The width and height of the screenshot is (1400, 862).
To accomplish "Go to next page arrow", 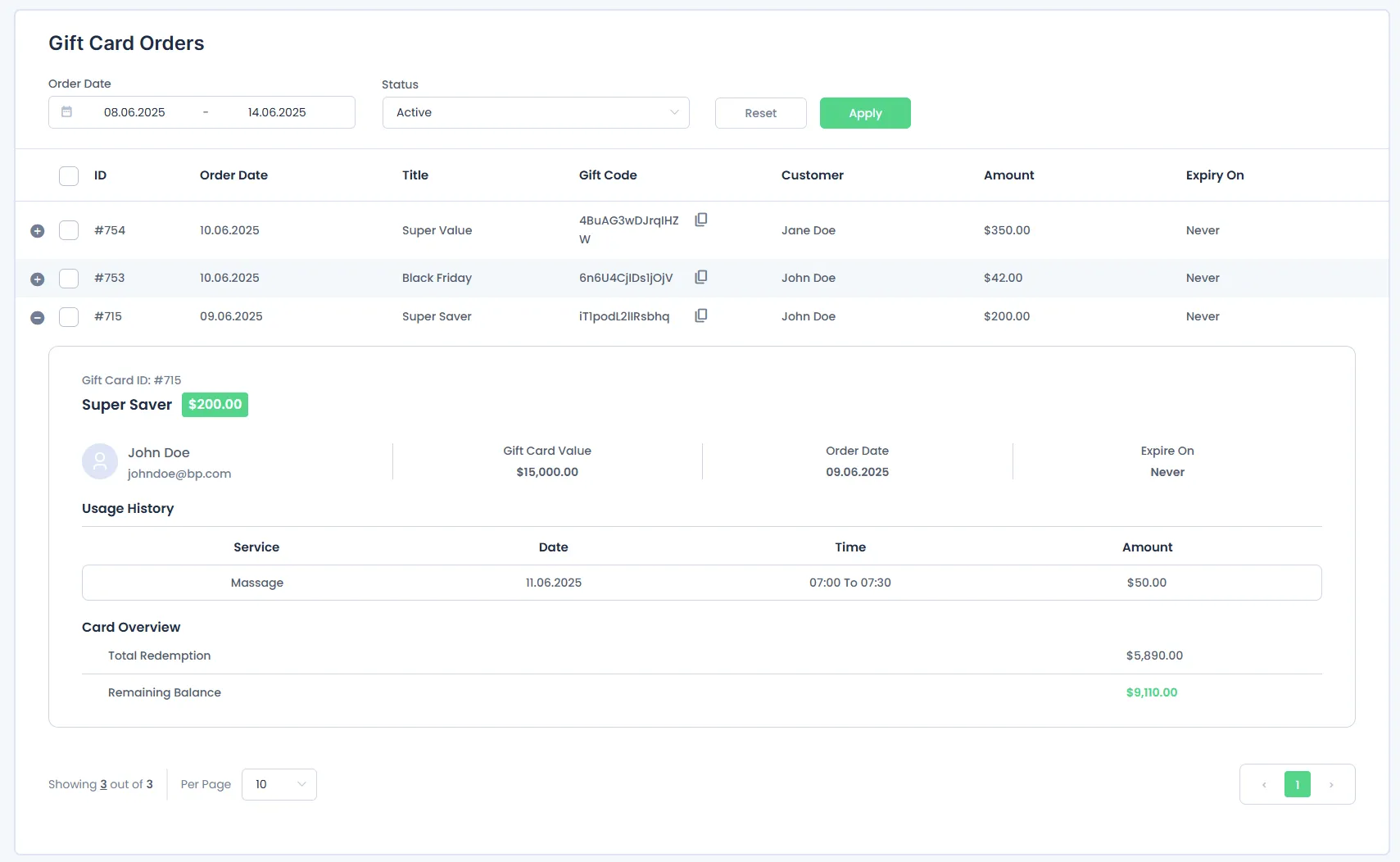I will [x=1331, y=785].
